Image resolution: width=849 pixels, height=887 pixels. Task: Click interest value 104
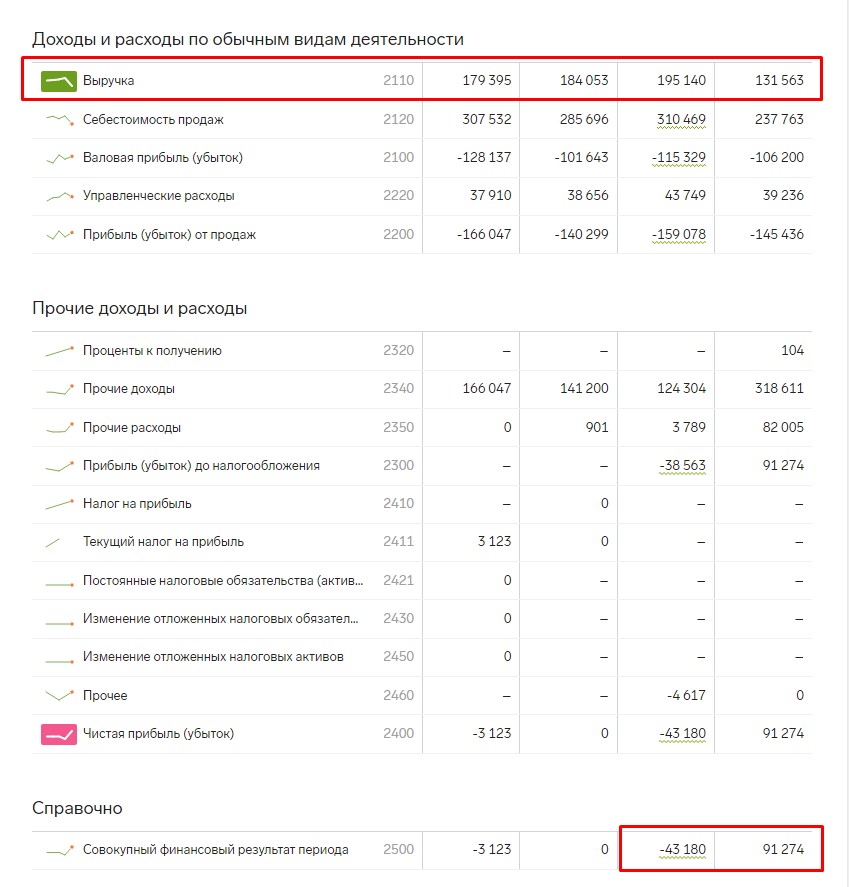[792, 351]
